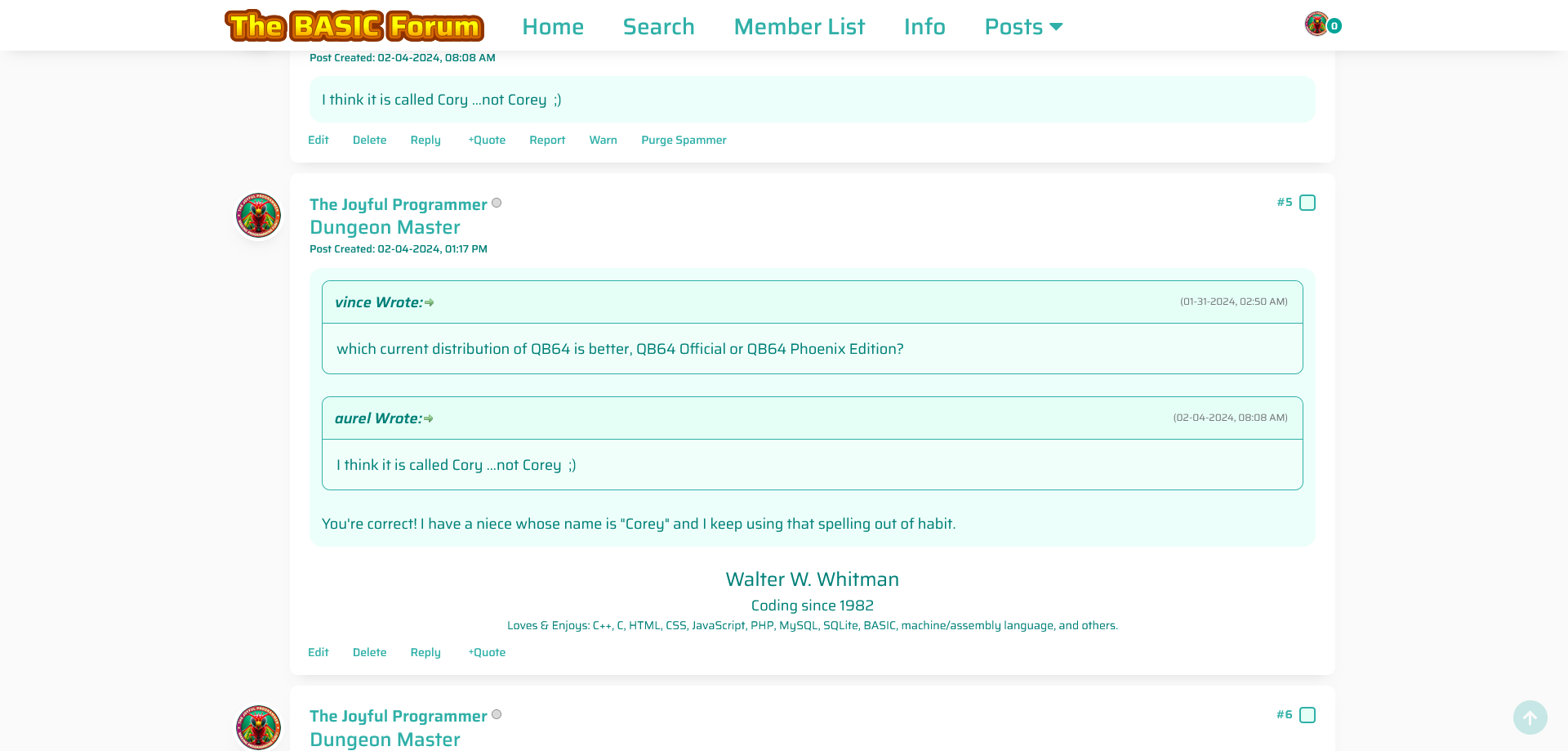Viewport: 1568px width, 751px height.
Task: Go to Home in navigation
Action: click(x=553, y=27)
